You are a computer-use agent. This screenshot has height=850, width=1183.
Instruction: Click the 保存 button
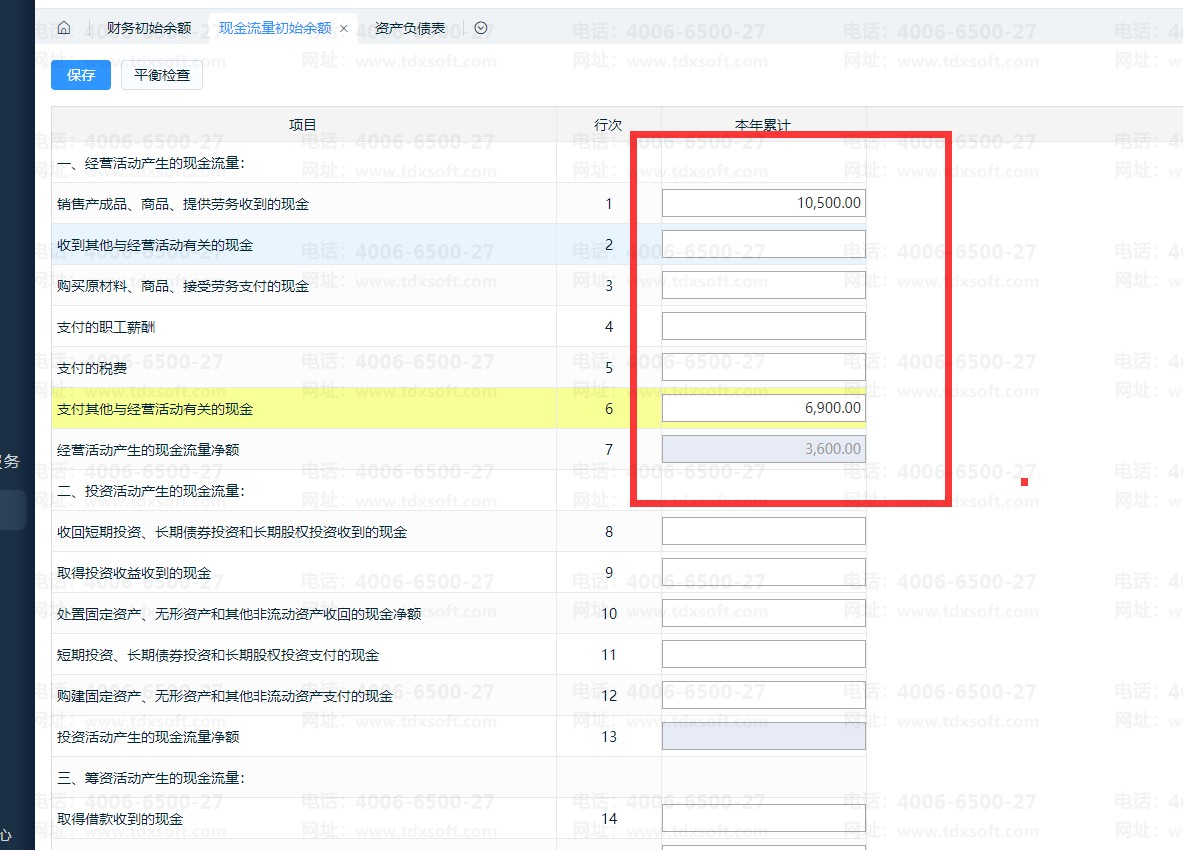point(81,75)
